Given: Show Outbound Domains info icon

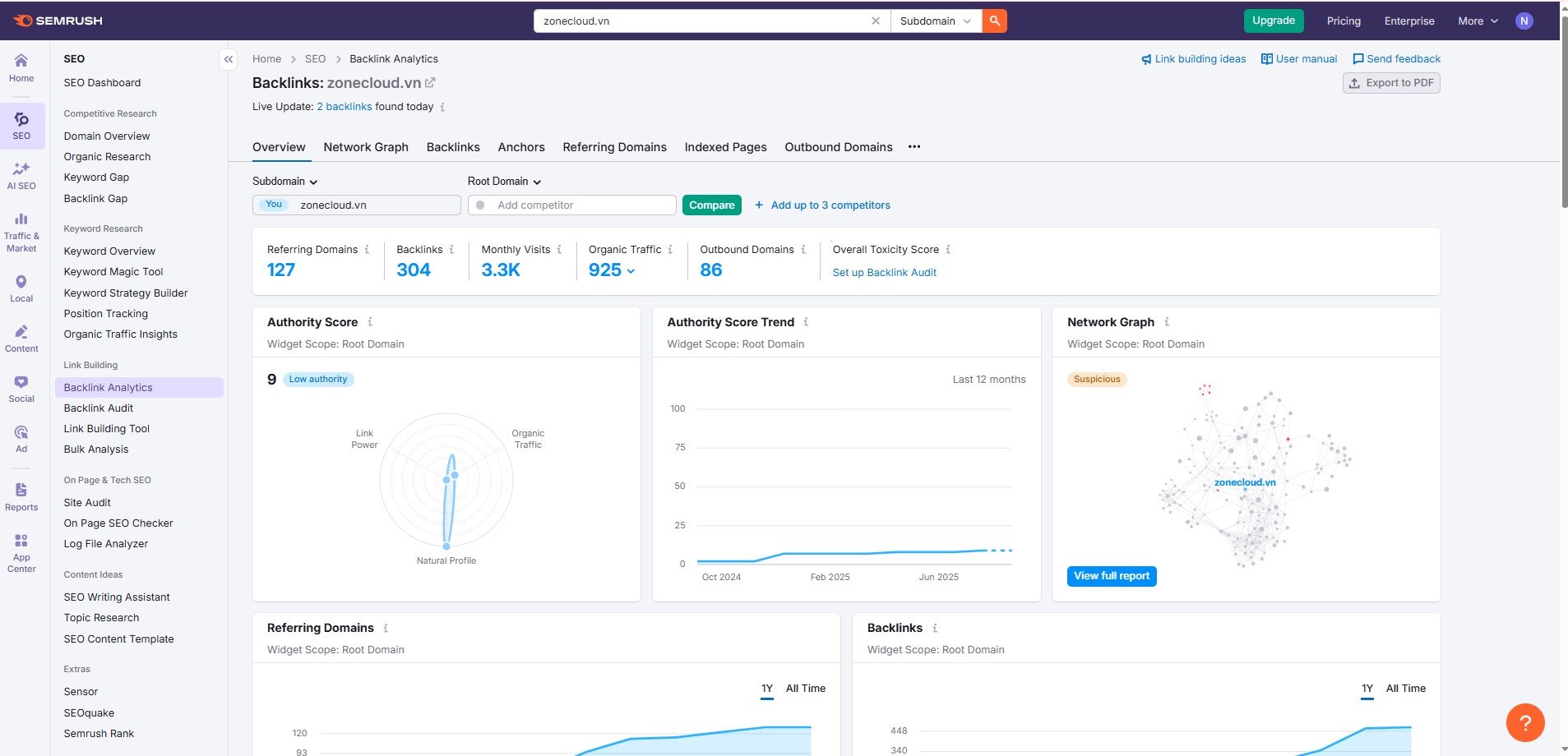Looking at the screenshot, I should [803, 249].
